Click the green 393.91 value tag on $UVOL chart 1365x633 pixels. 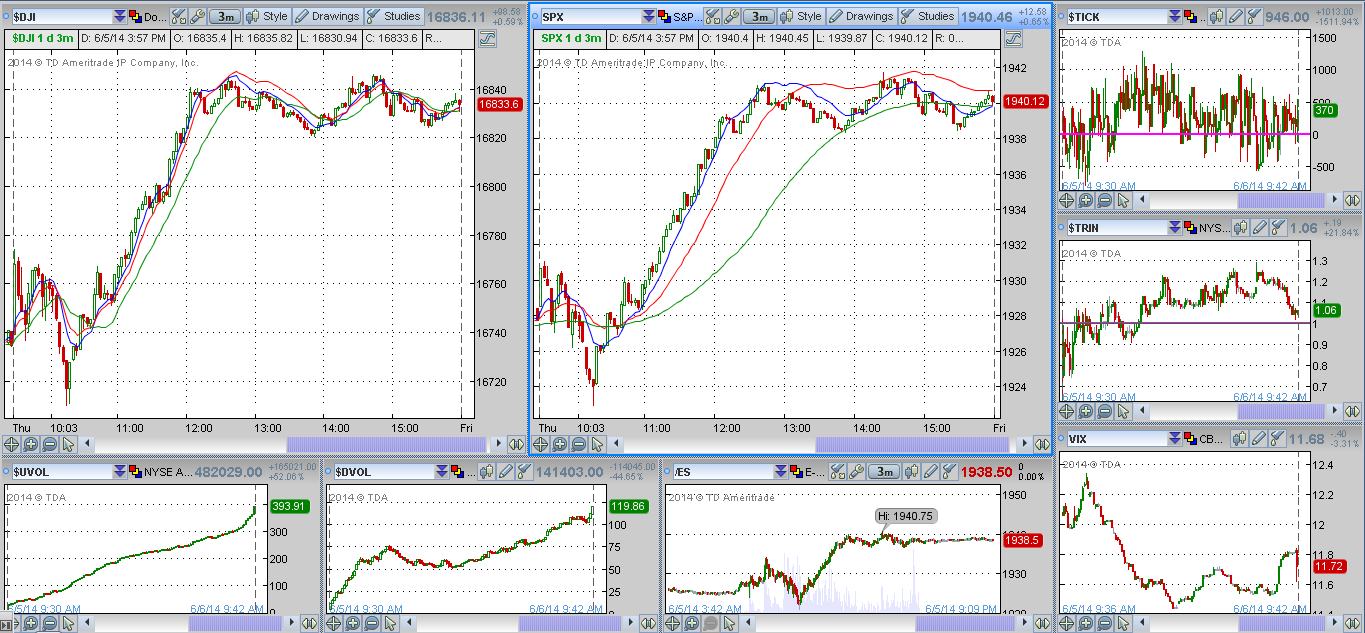(x=290, y=506)
